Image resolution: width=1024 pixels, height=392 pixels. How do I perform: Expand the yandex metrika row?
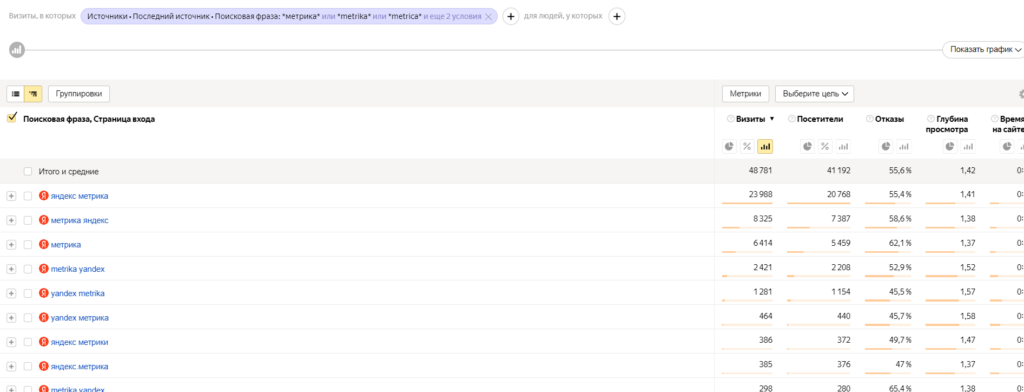[x=11, y=293]
